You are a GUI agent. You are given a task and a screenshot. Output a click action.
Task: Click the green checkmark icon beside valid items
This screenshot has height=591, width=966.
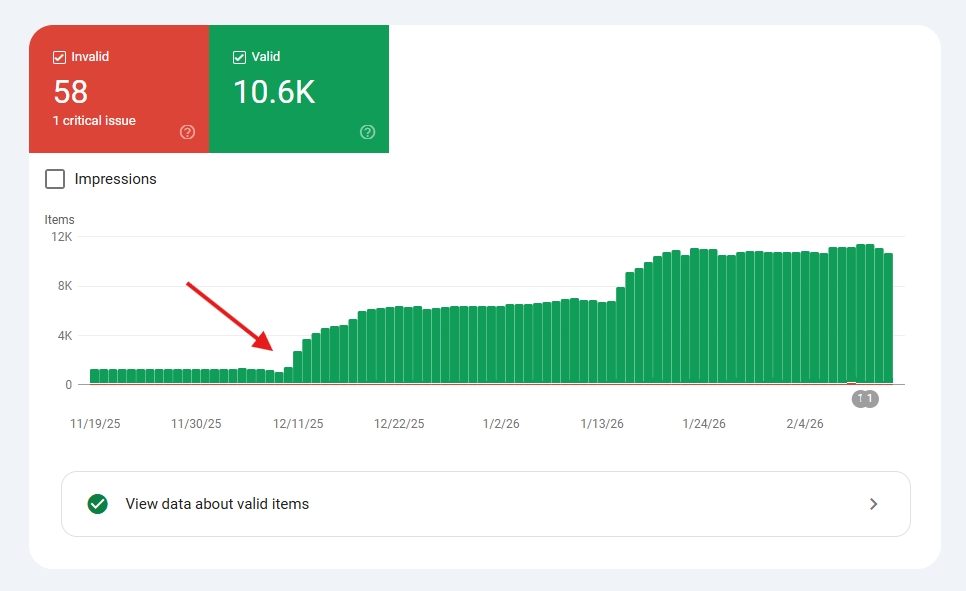97,504
